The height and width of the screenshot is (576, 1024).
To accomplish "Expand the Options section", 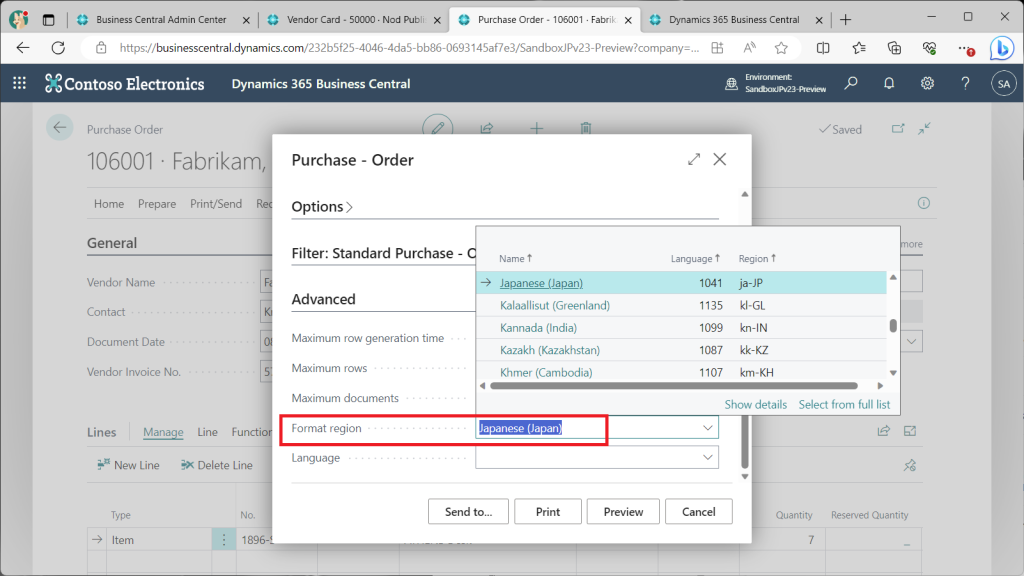I will 322,206.
